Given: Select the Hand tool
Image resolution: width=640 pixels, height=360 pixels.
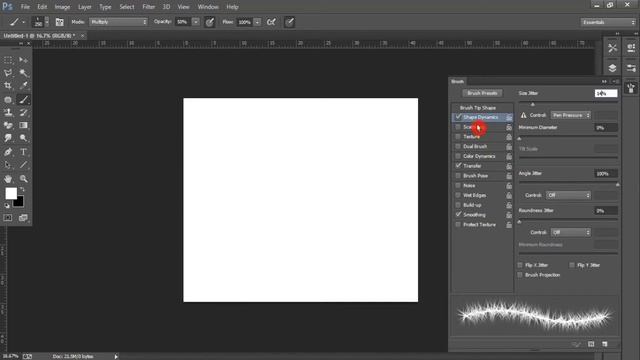Looking at the screenshot, I should (8, 179).
